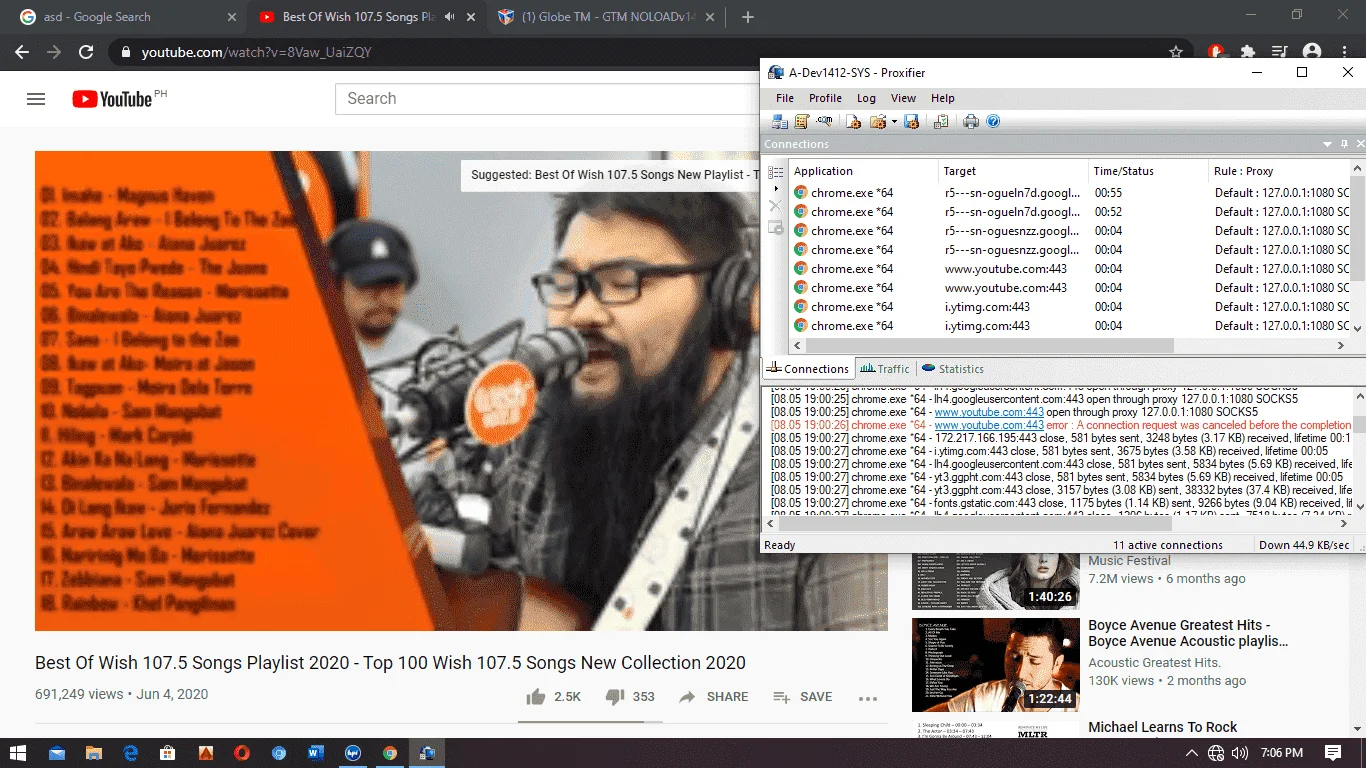
Task: Open the checklist options icon in Proxifier toolbar
Action: pyautogui.click(x=941, y=121)
